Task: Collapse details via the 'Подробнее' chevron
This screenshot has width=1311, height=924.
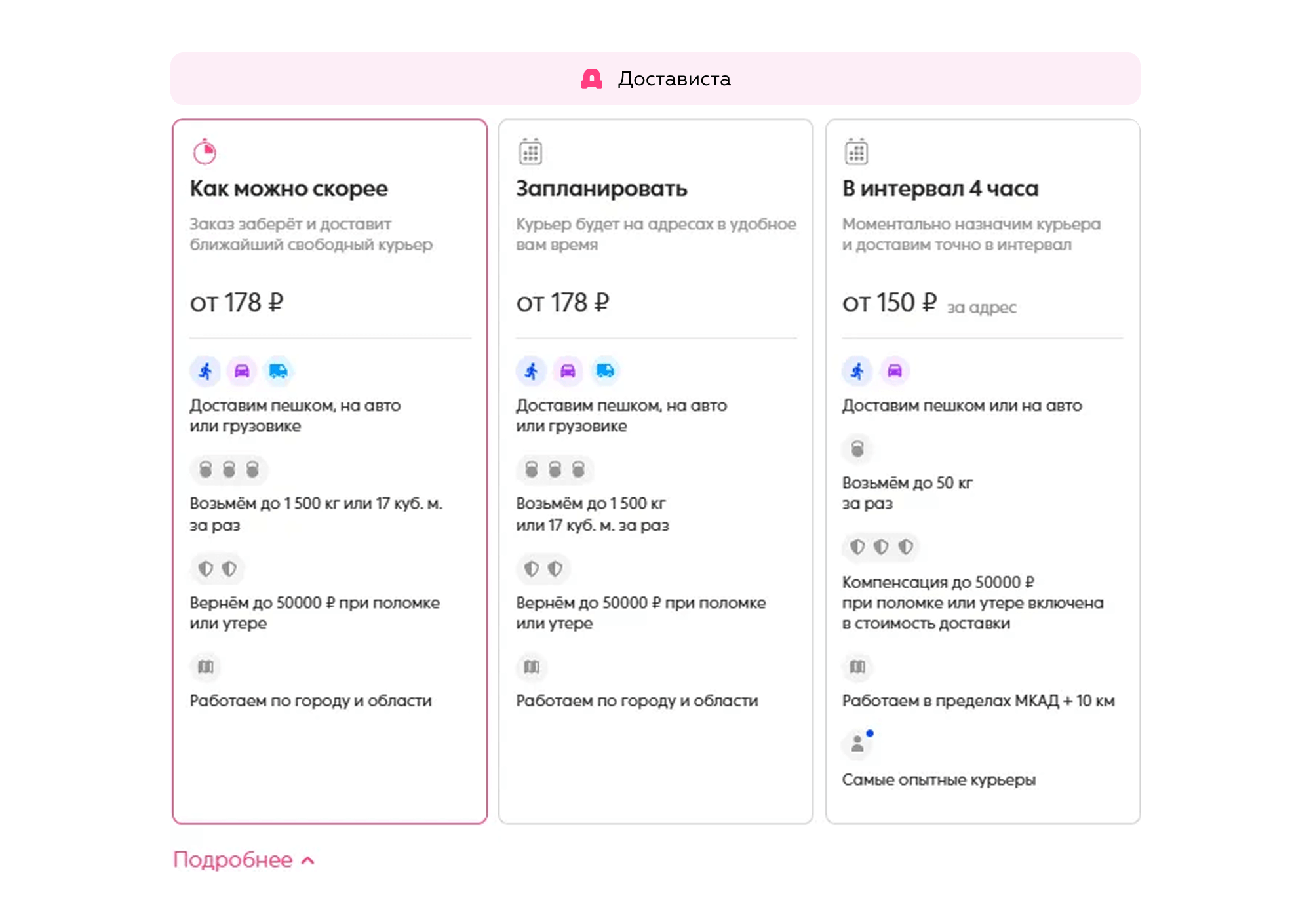Action: [x=308, y=860]
